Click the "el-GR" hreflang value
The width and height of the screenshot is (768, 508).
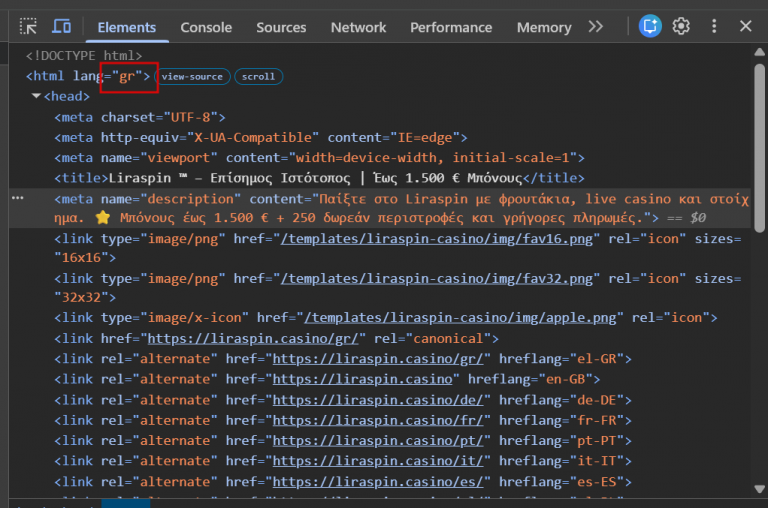pyautogui.click(x=597, y=359)
